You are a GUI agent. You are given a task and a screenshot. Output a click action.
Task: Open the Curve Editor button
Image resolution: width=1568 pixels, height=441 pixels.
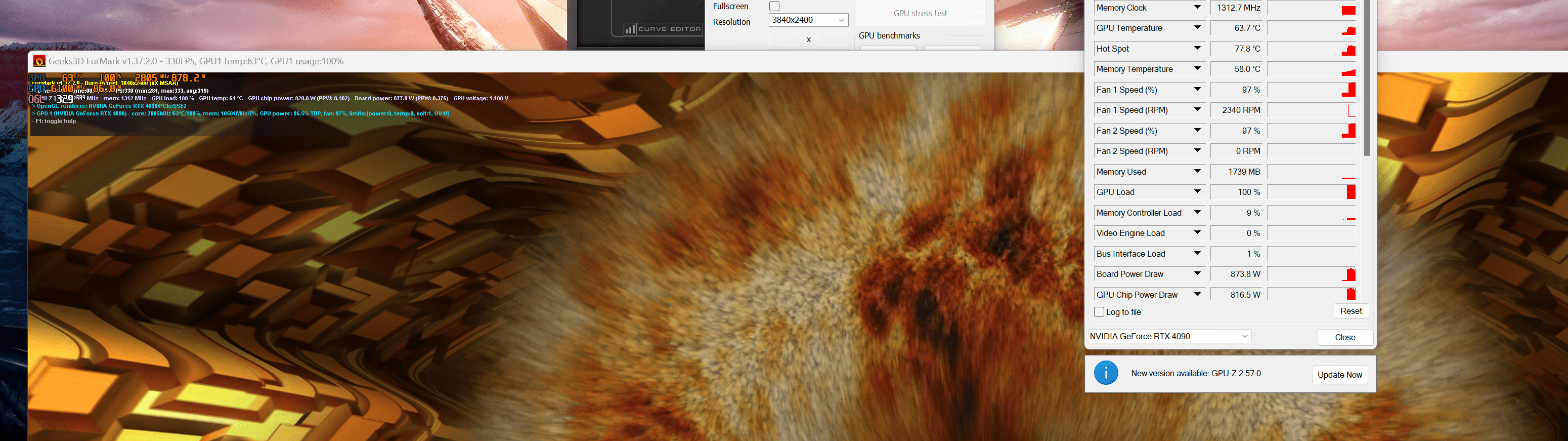[x=663, y=29]
